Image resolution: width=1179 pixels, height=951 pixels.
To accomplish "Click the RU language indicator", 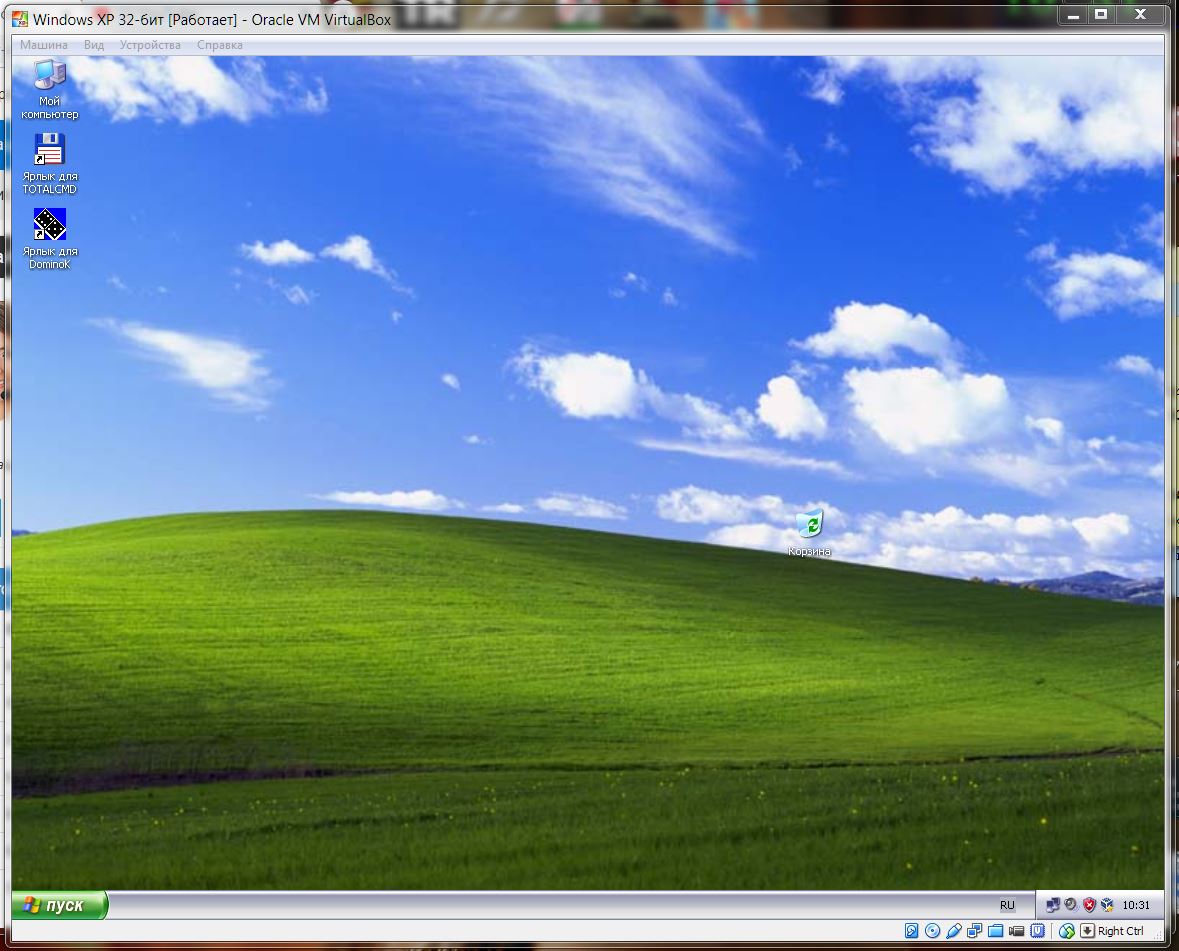I will tap(1007, 905).
